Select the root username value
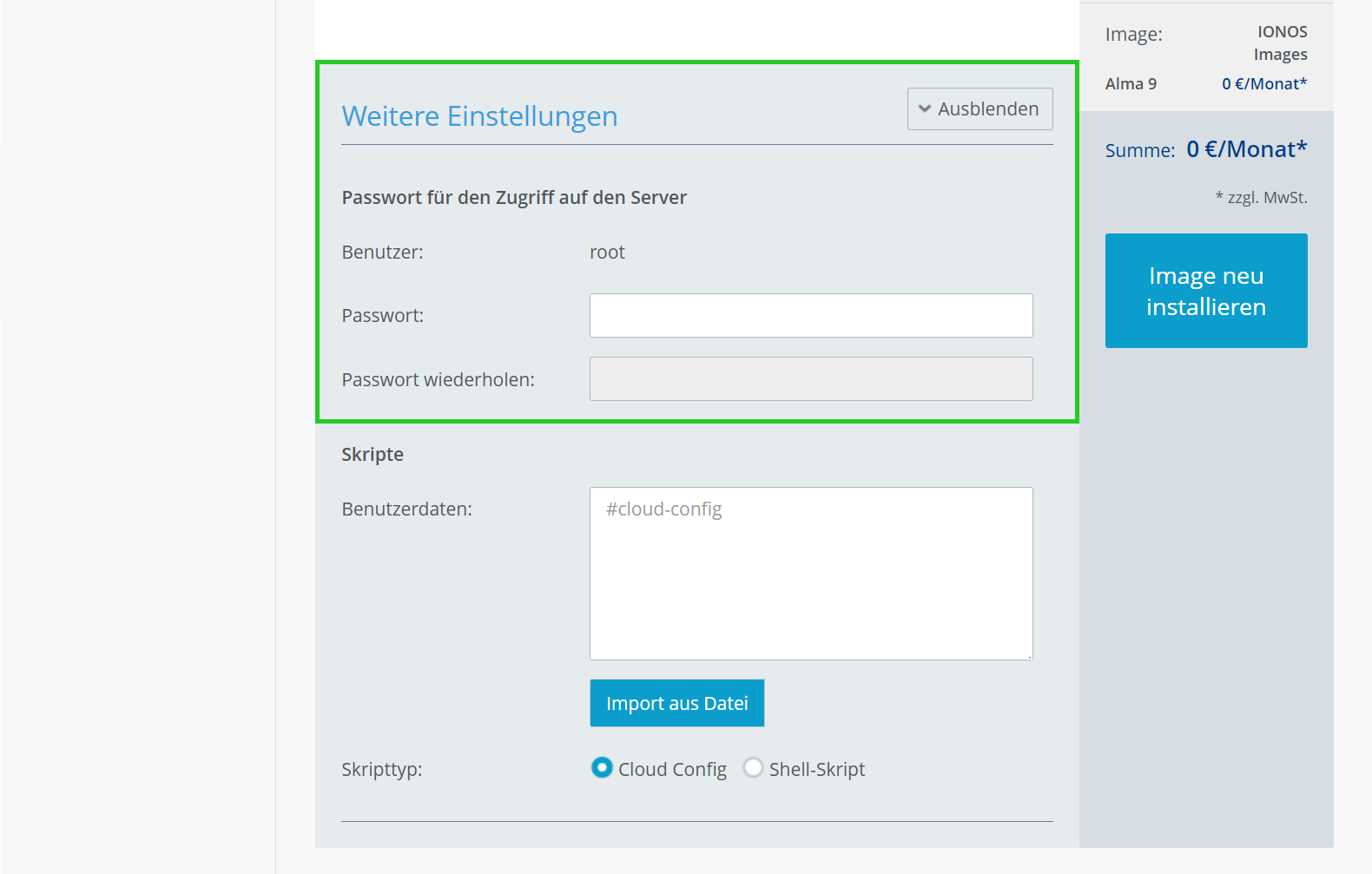Image resolution: width=1372 pixels, height=874 pixels. click(x=607, y=253)
